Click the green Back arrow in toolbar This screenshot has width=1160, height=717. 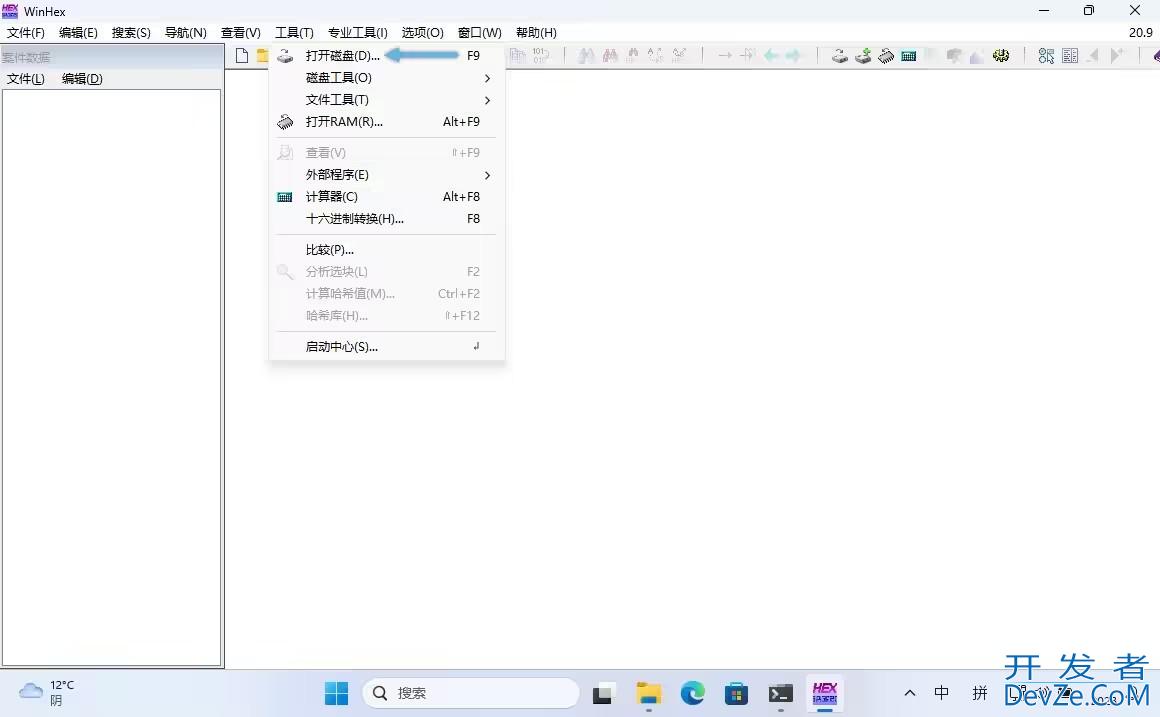(771, 55)
